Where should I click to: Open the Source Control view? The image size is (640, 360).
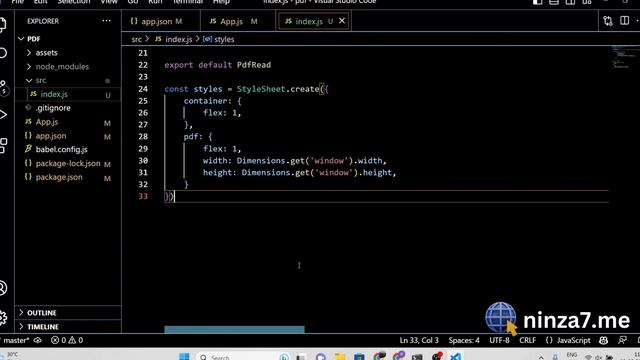coord(3,87)
